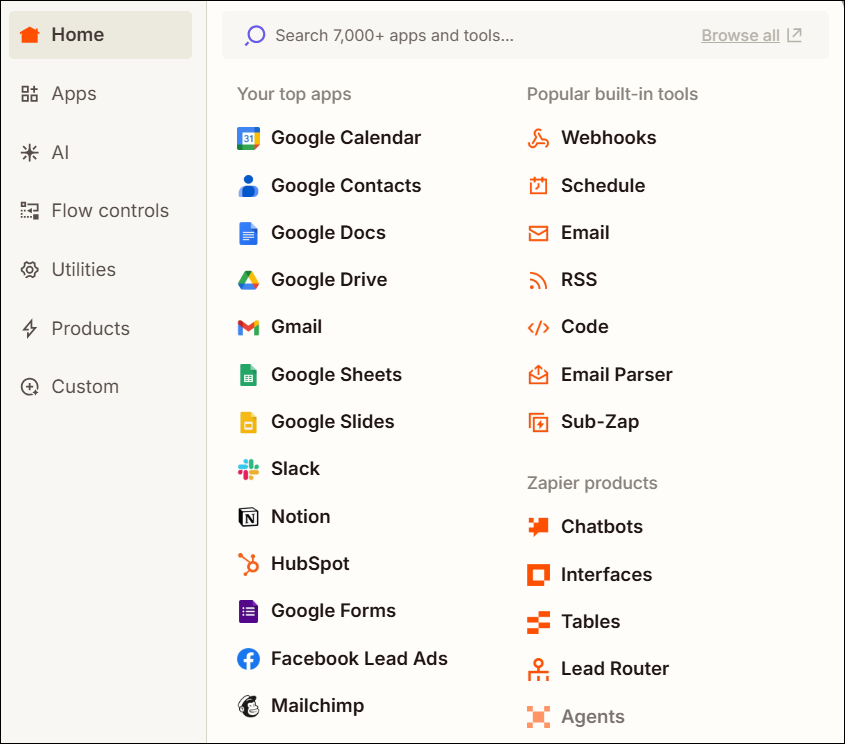Viewport: 845px width, 744px height.
Task: Select Schedule built-in tool label
Action: 603,186
